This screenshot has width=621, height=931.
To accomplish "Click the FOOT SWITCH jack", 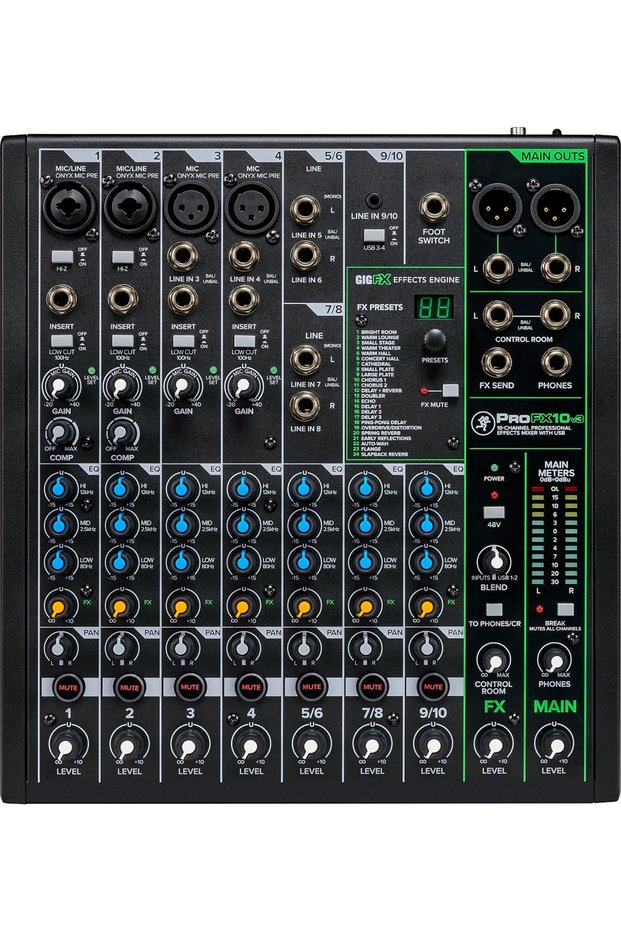I will (x=433, y=208).
